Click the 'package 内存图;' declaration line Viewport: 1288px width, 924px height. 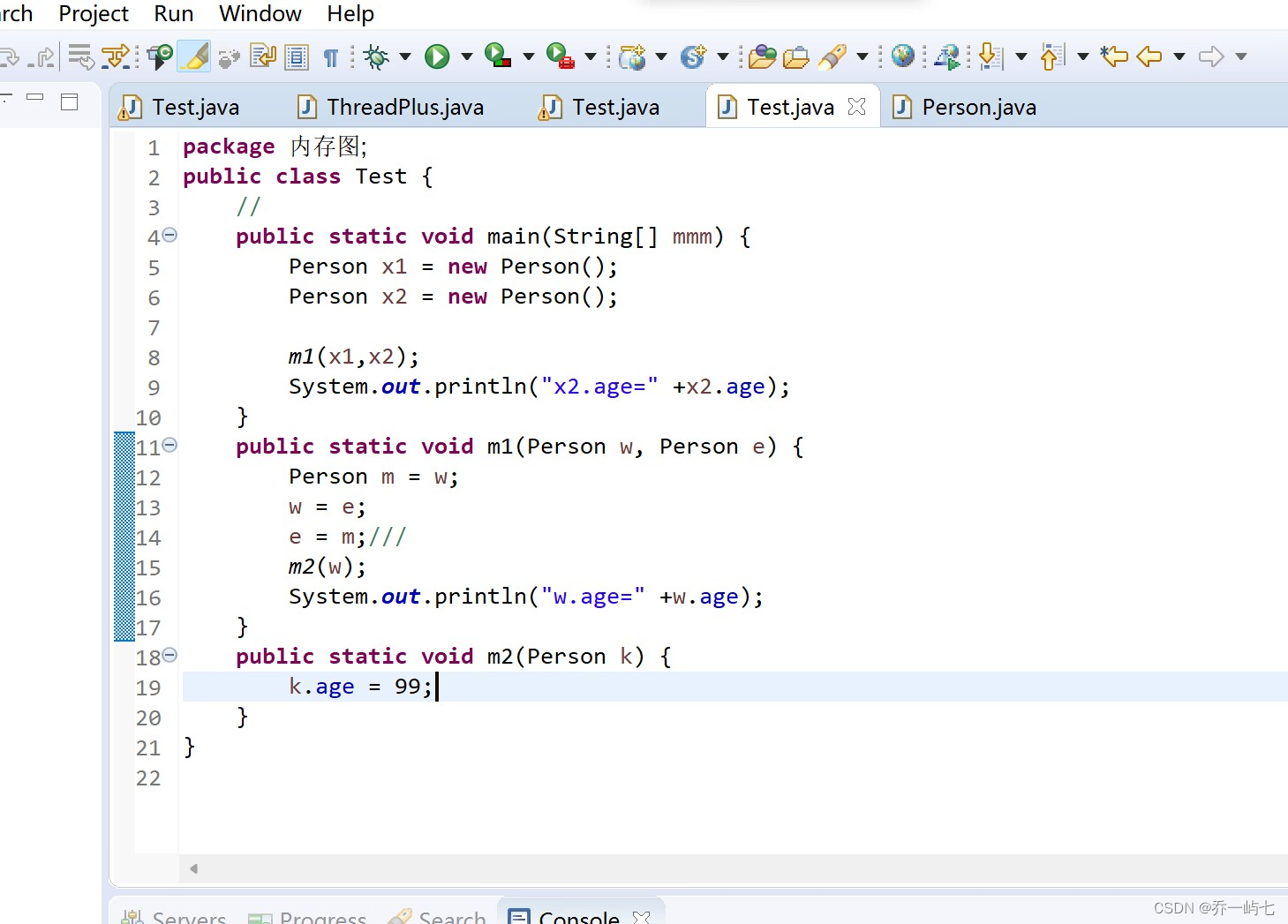click(x=275, y=146)
